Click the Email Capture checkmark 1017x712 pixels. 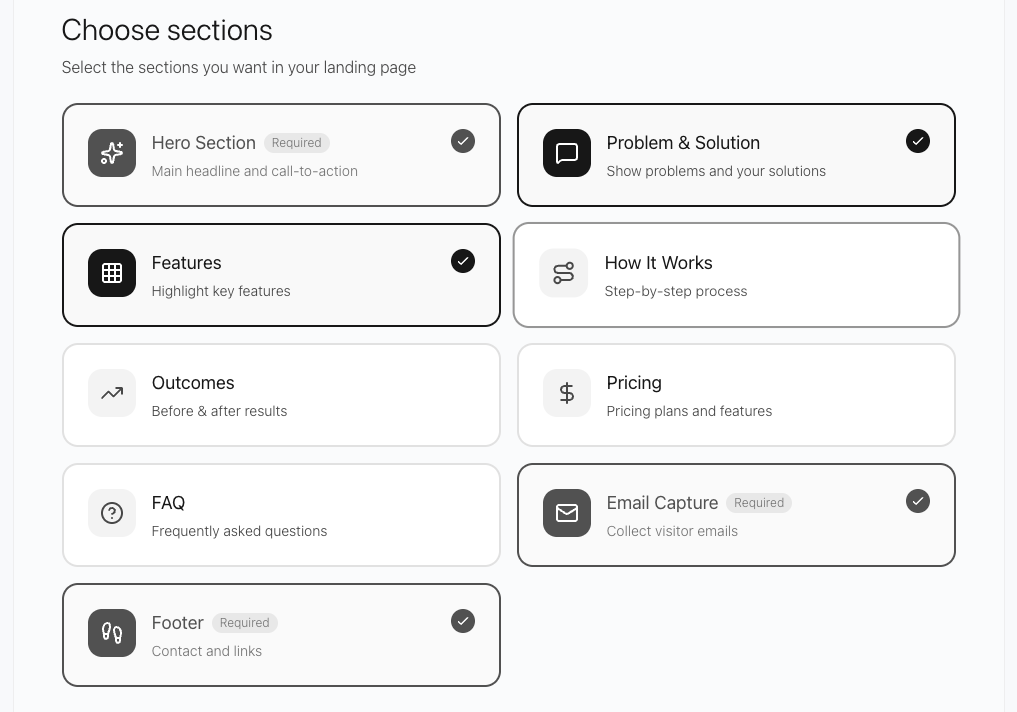pos(918,501)
